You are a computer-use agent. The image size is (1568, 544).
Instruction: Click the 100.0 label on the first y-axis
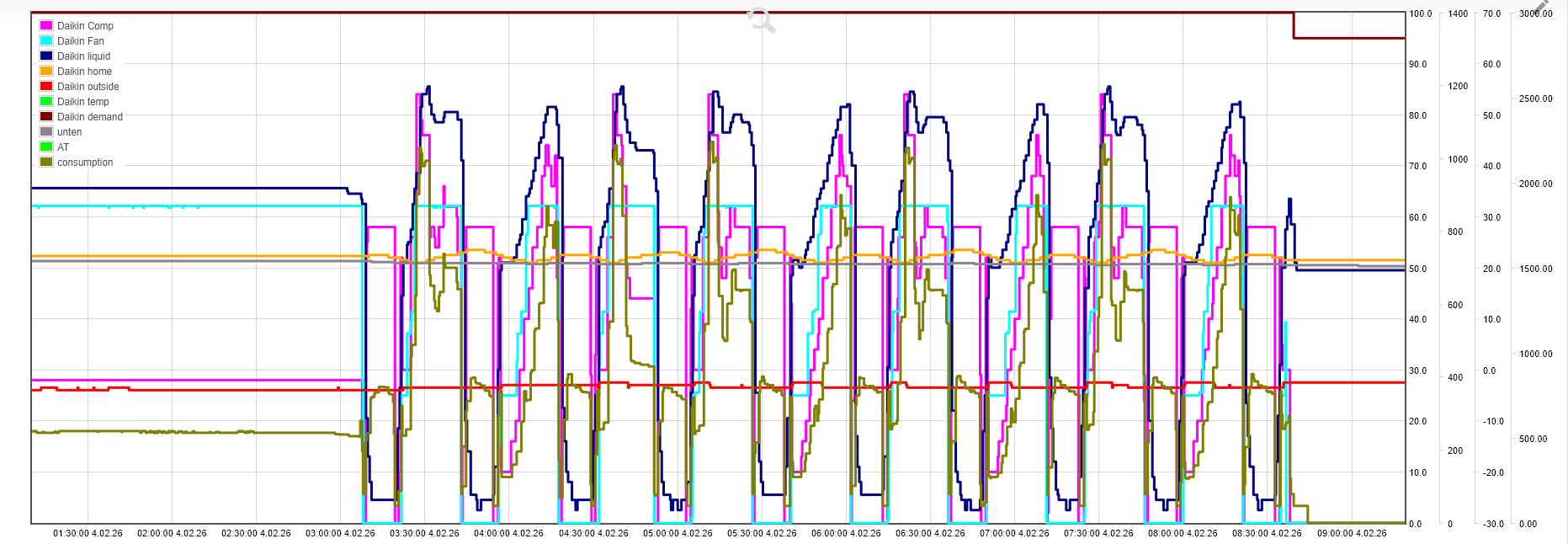tap(1420, 13)
